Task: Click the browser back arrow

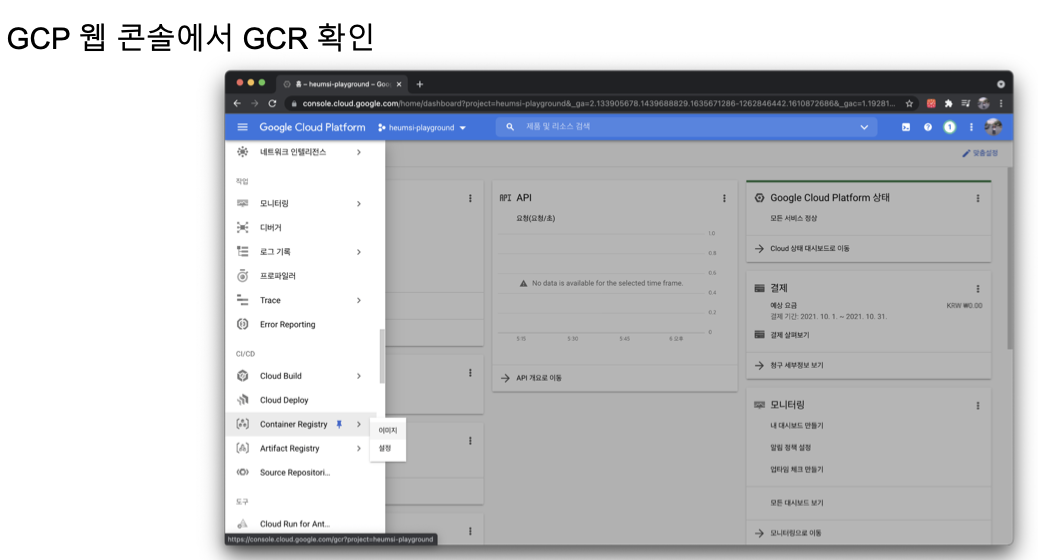Action: pos(237,103)
